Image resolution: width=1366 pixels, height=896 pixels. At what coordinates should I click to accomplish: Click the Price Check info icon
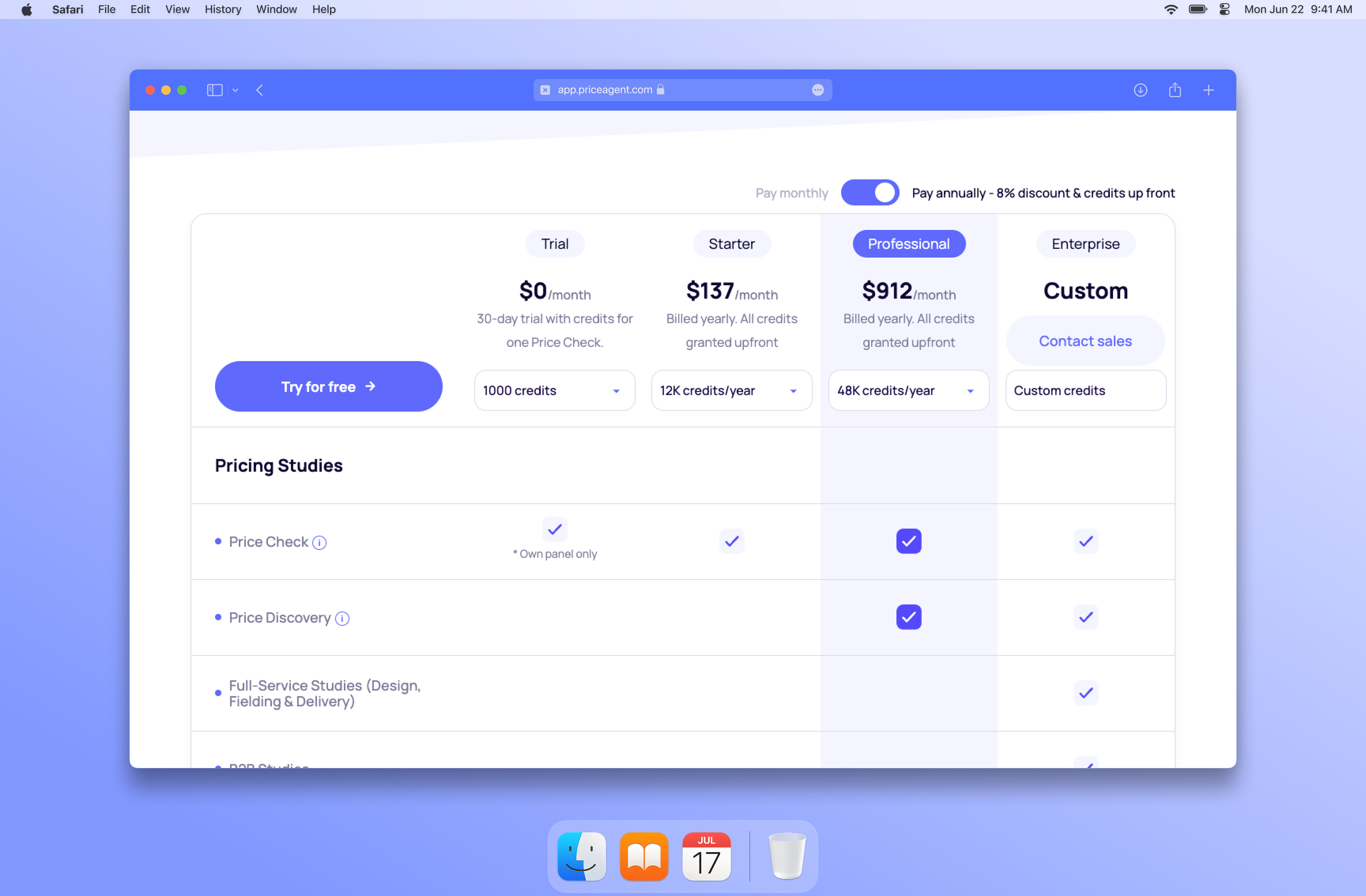(x=319, y=542)
